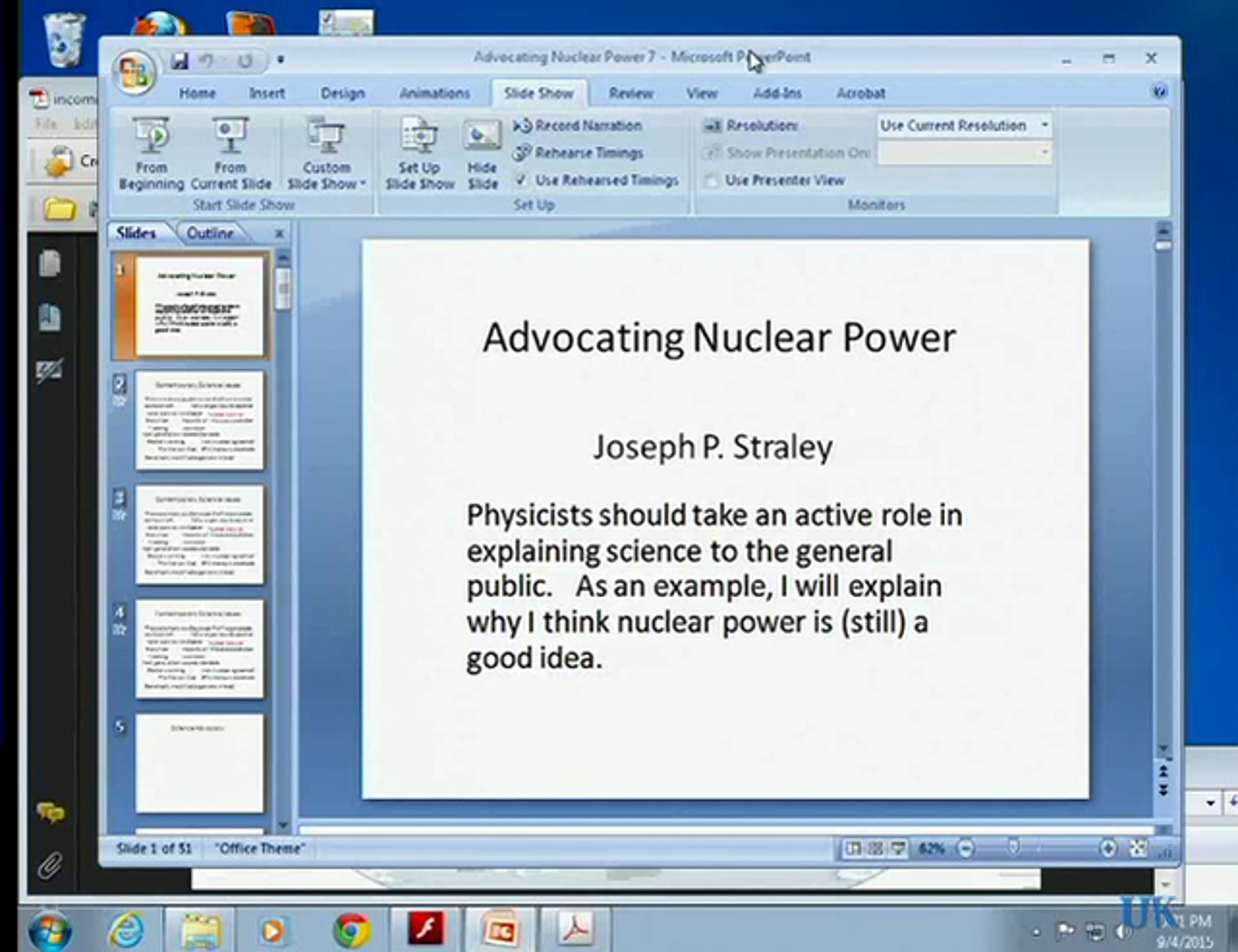Image resolution: width=1238 pixels, height=952 pixels.
Task: Start slide show From Beginning
Action: (x=151, y=154)
